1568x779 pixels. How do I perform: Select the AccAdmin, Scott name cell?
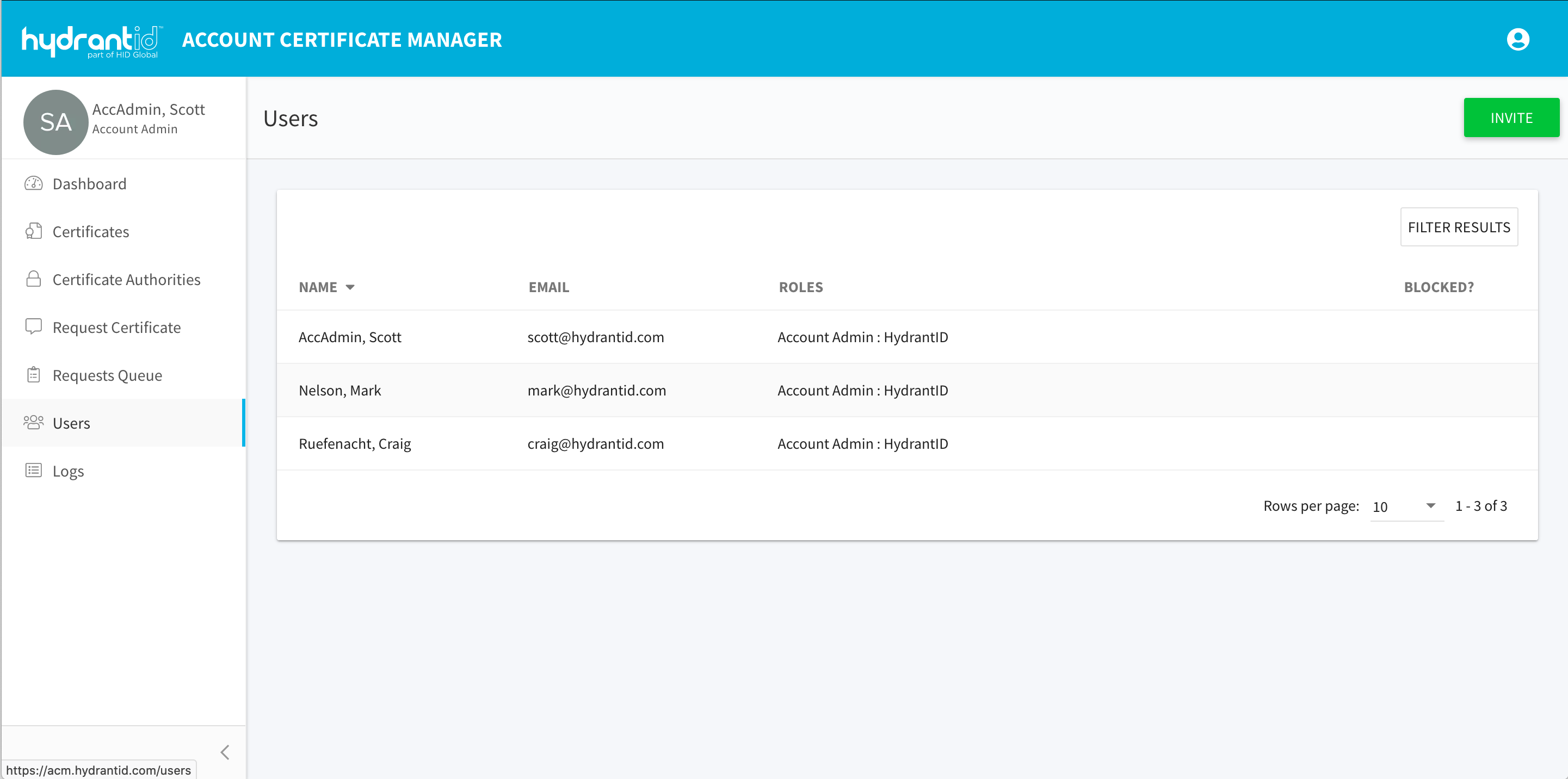[x=349, y=337]
